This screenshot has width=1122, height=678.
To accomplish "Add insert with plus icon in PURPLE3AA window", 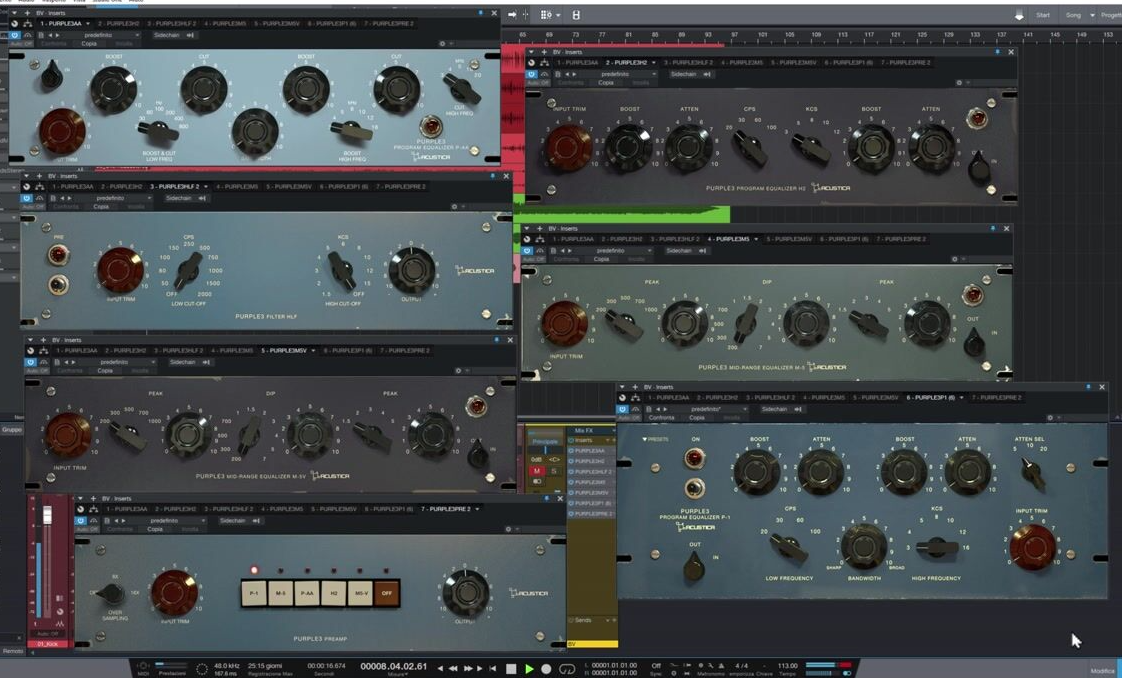I will pos(27,13).
